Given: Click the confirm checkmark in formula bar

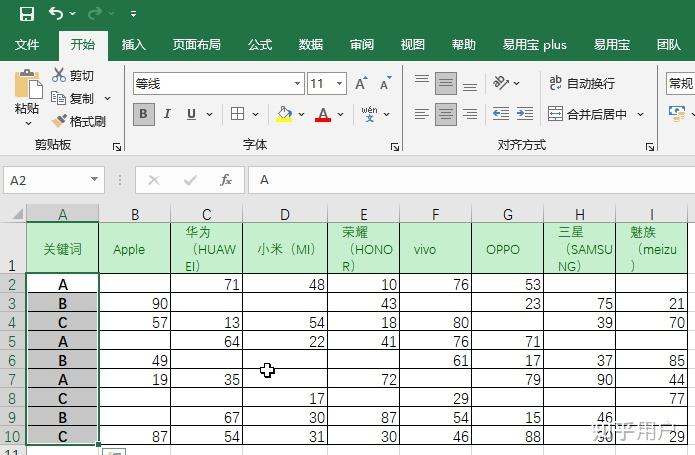Looking at the screenshot, I should click(190, 180).
